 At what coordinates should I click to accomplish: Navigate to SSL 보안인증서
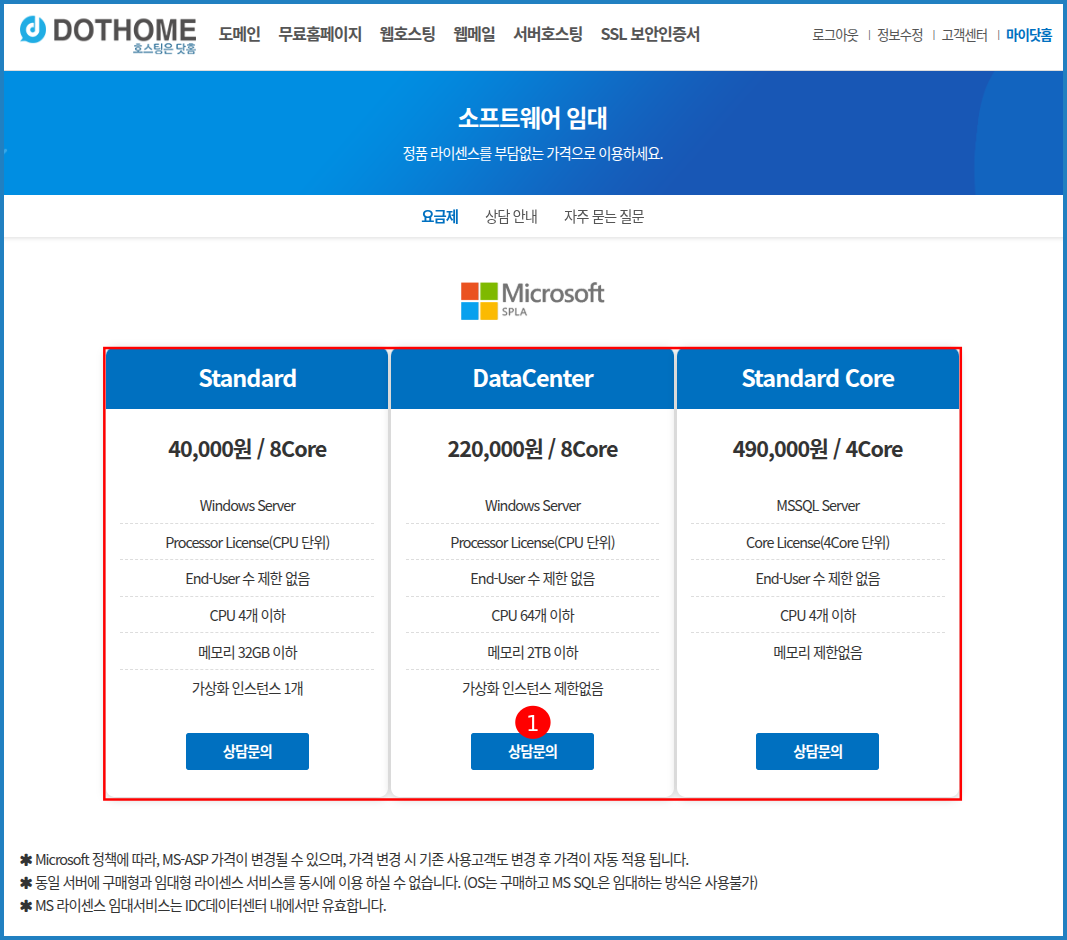[x=650, y=35]
